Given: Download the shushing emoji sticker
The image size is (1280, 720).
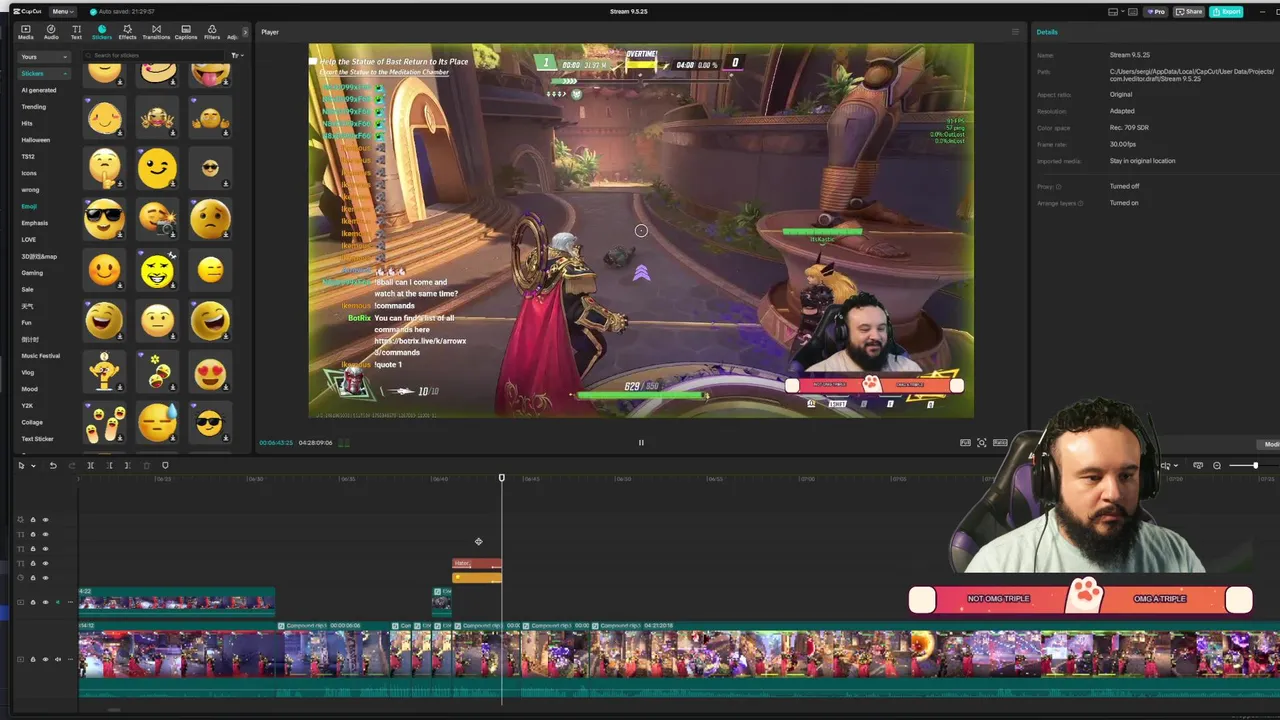Looking at the screenshot, I should pyautogui.click(x=120, y=185).
